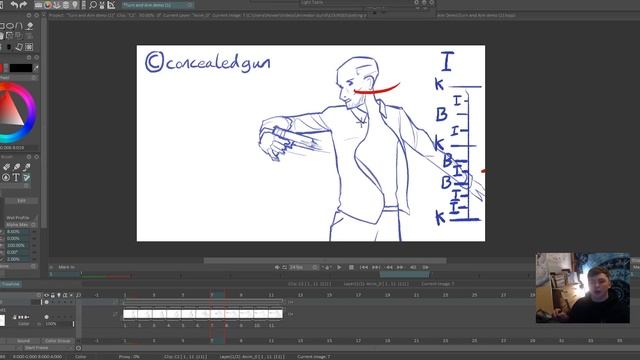Select the highlighted checkmark brush tool
This screenshot has width=640, height=360.
[27, 178]
